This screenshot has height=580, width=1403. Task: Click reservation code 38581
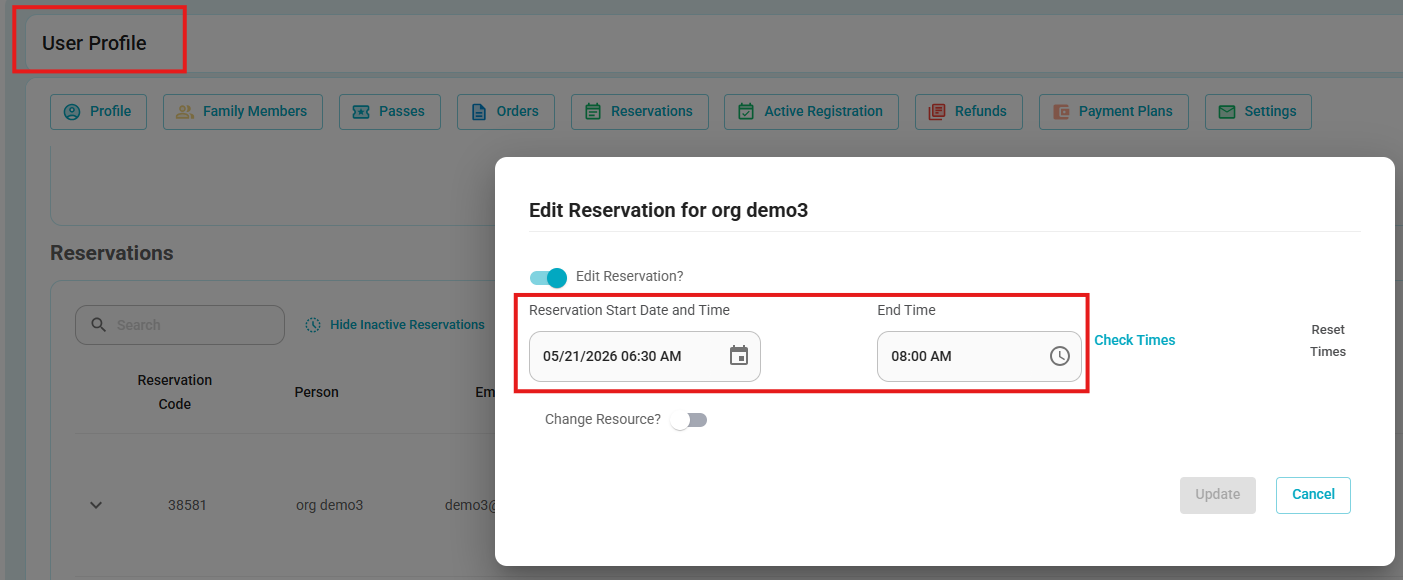click(x=187, y=505)
